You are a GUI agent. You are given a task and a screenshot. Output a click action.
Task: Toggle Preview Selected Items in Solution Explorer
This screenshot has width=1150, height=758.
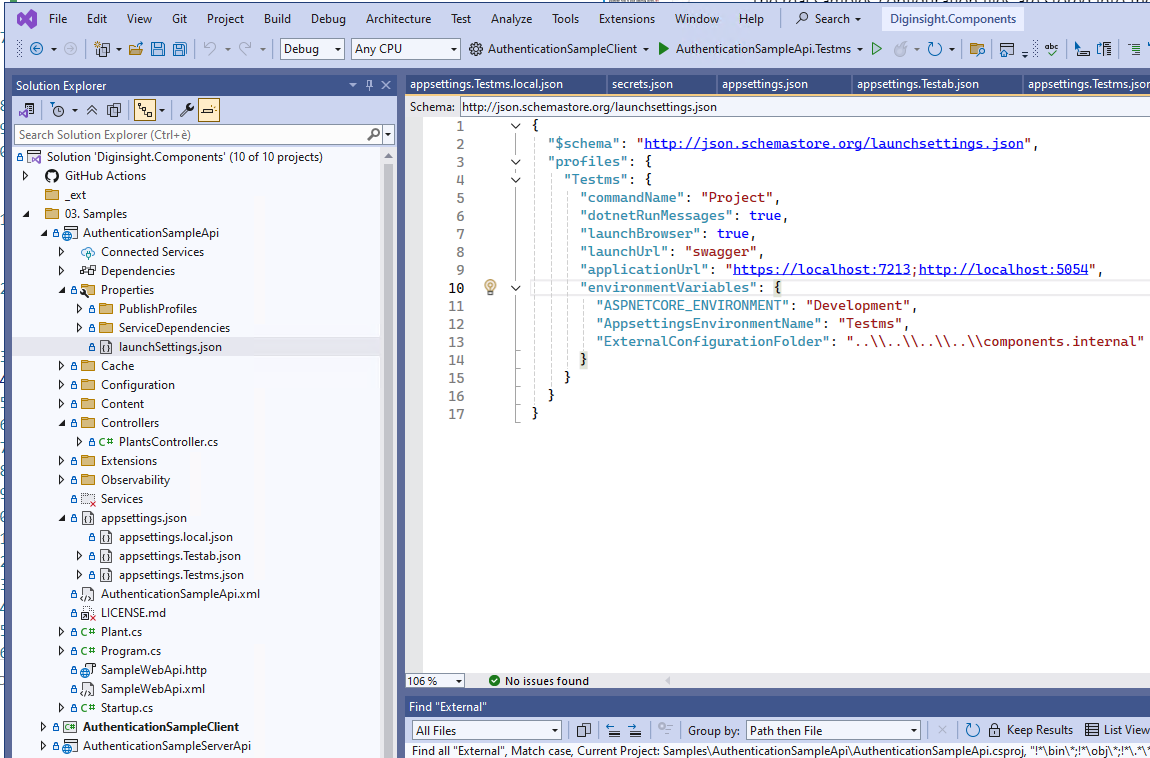pyautogui.click(x=208, y=110)
